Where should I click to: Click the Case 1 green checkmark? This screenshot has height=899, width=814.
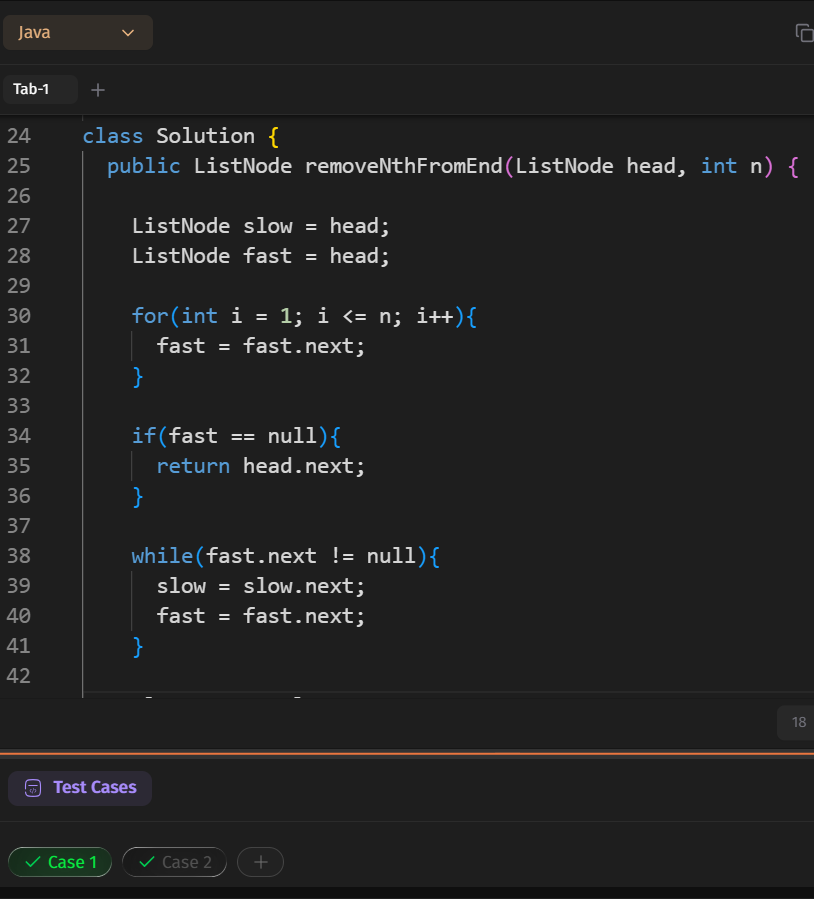[33, 862]
